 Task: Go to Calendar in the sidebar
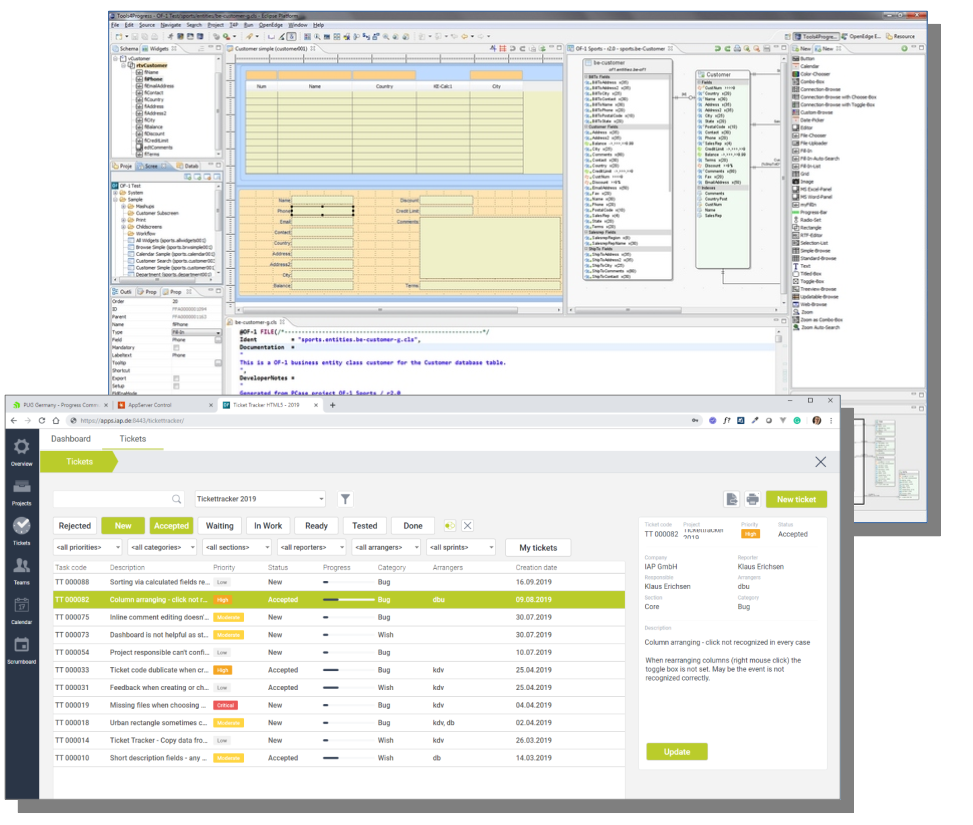tap(21, 609)
